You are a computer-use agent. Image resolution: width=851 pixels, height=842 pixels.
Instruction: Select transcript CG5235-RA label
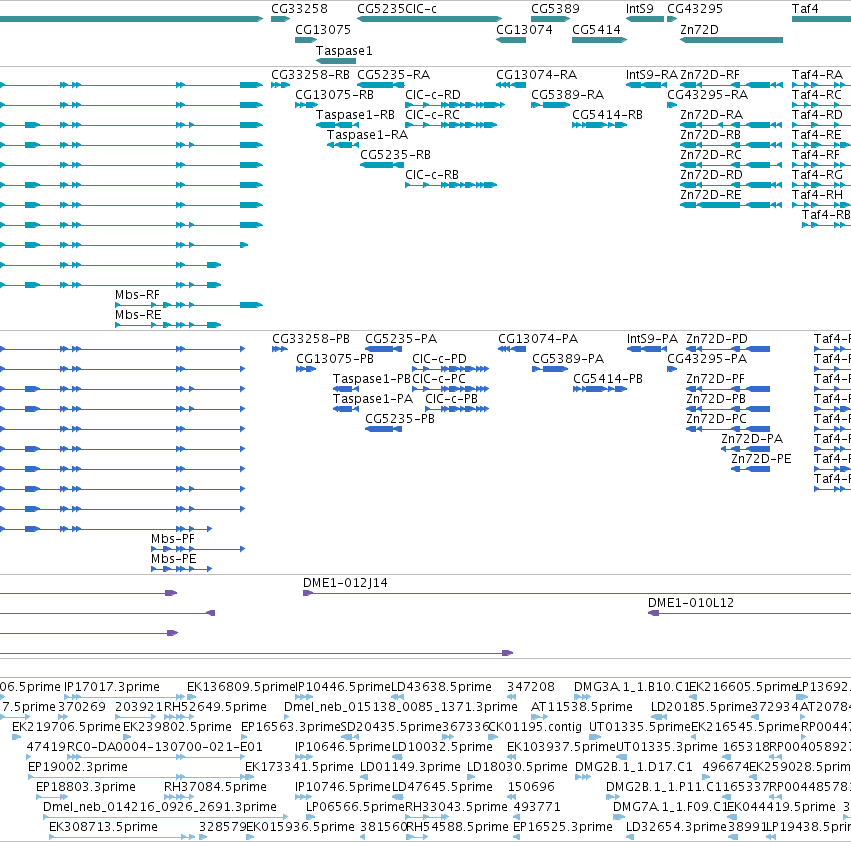coord(393,75)
